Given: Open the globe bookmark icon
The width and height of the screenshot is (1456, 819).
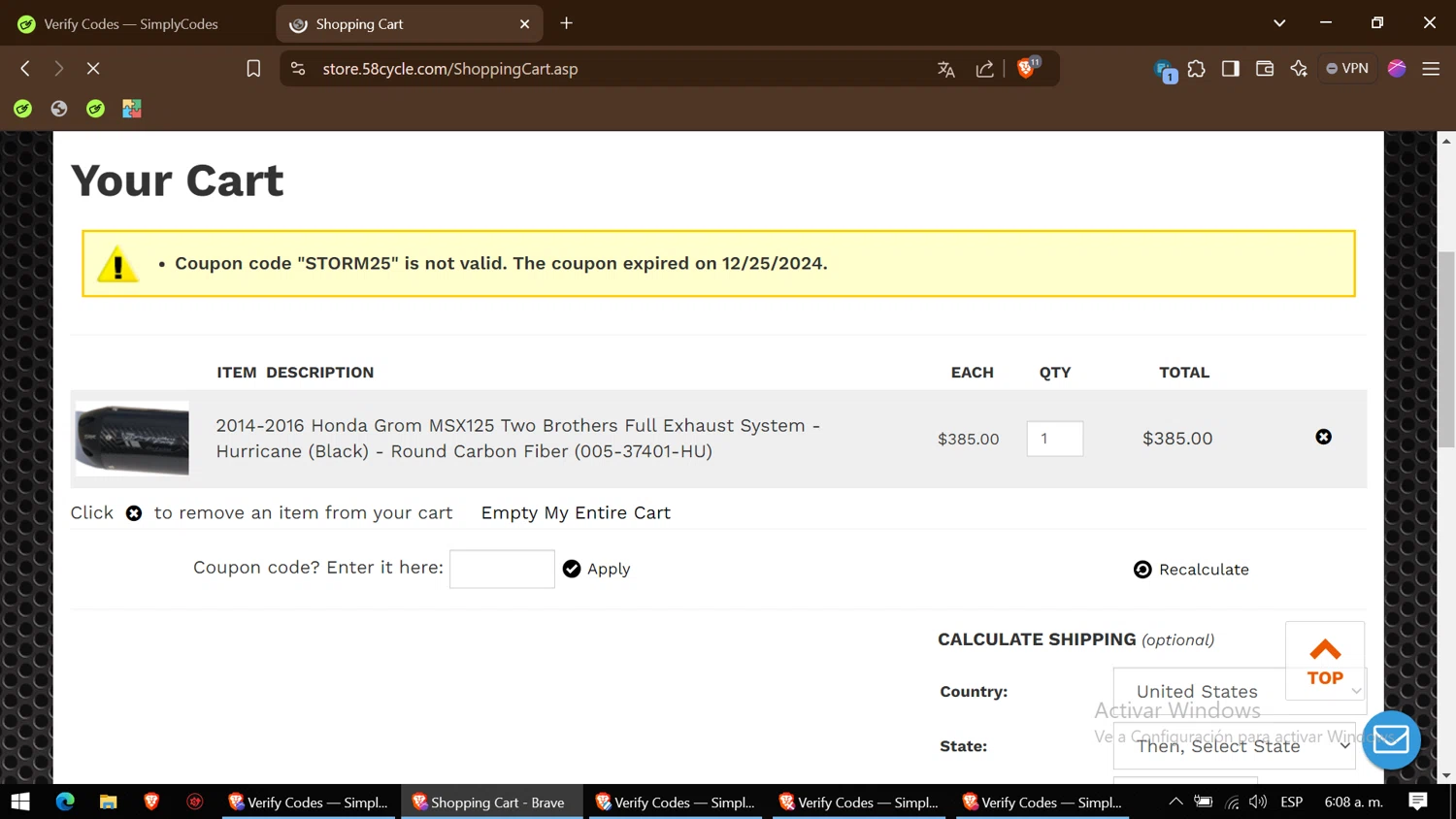Looking at the screenshot, I should click(59, 109).
